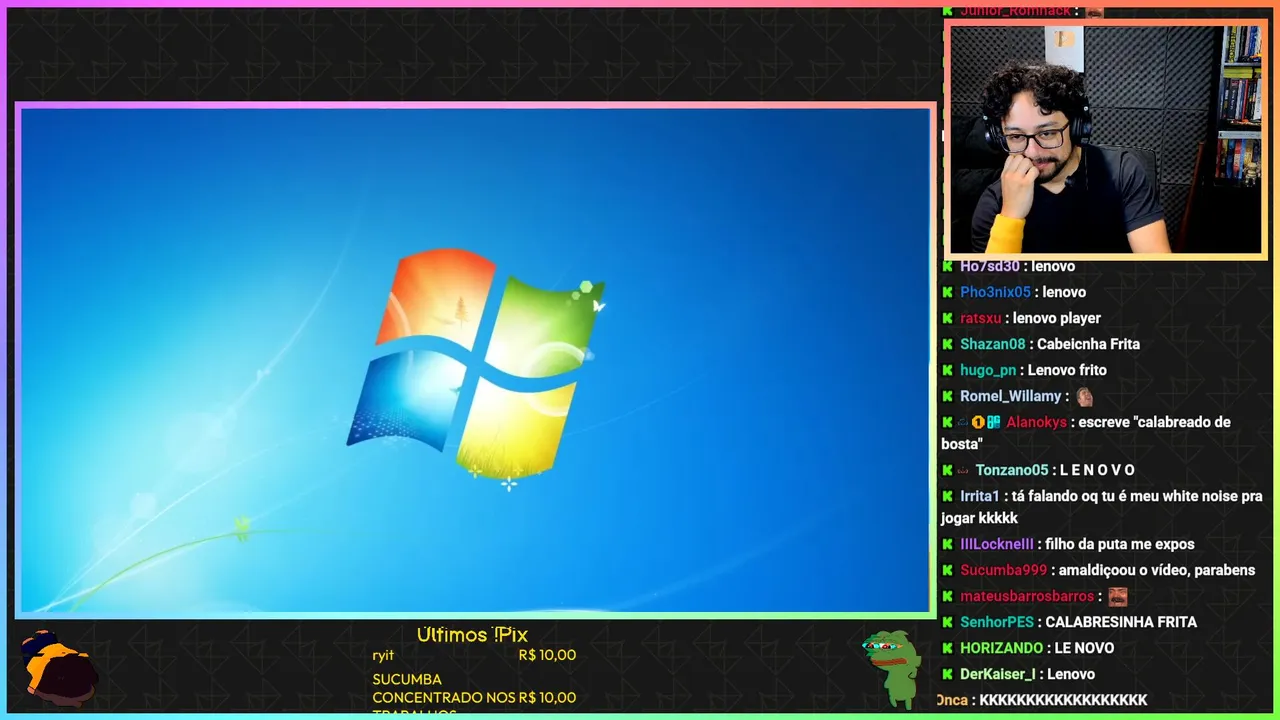Image resolution: width=1280 pixels, height=720 pixels.
Task: Click the green K badge beside Romel_Willamy
Action: point(947,396)
